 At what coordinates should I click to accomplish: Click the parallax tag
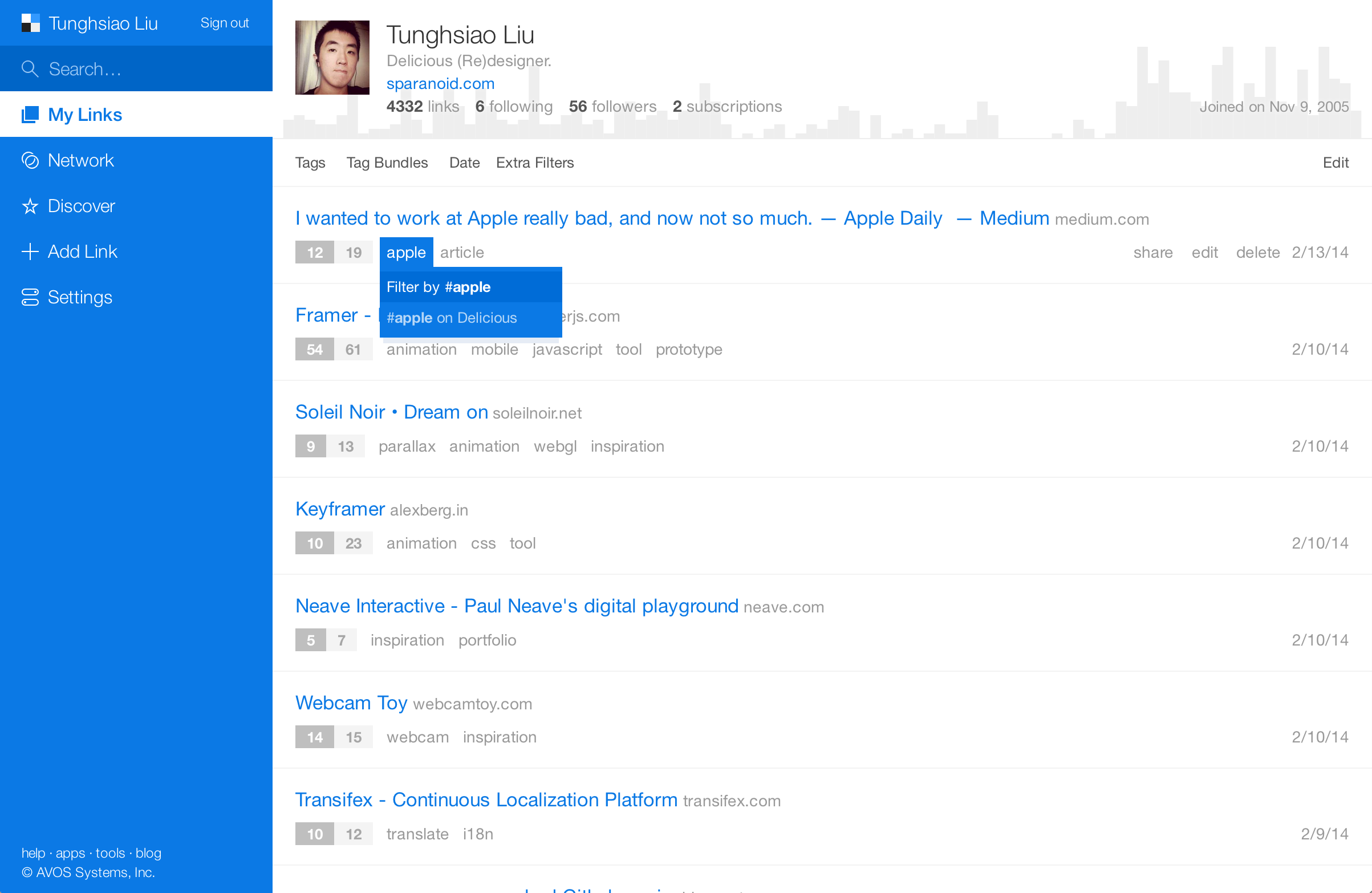point(407,446)
